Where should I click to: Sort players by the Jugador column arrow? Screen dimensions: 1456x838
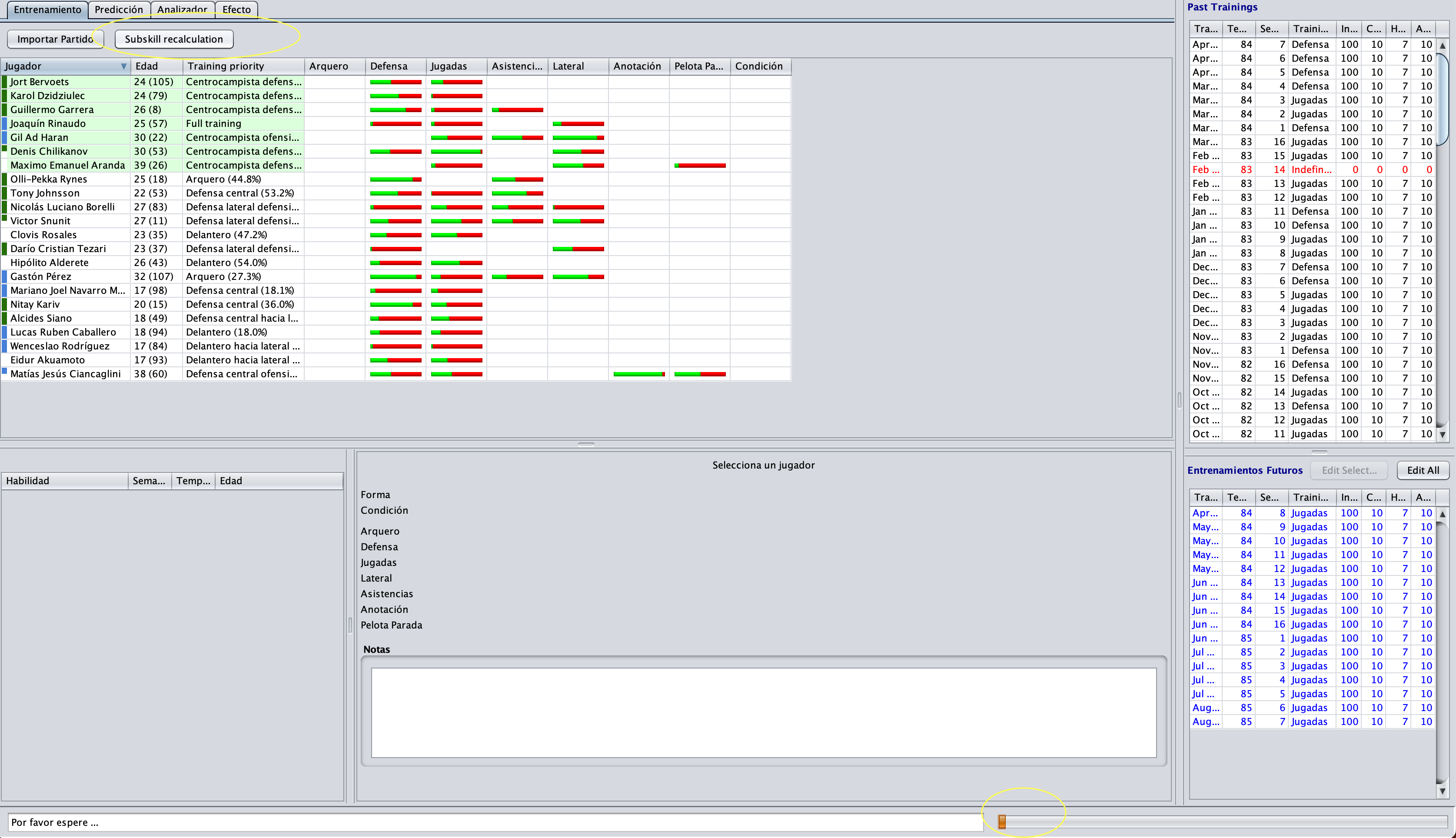click(x=123, y=66)
